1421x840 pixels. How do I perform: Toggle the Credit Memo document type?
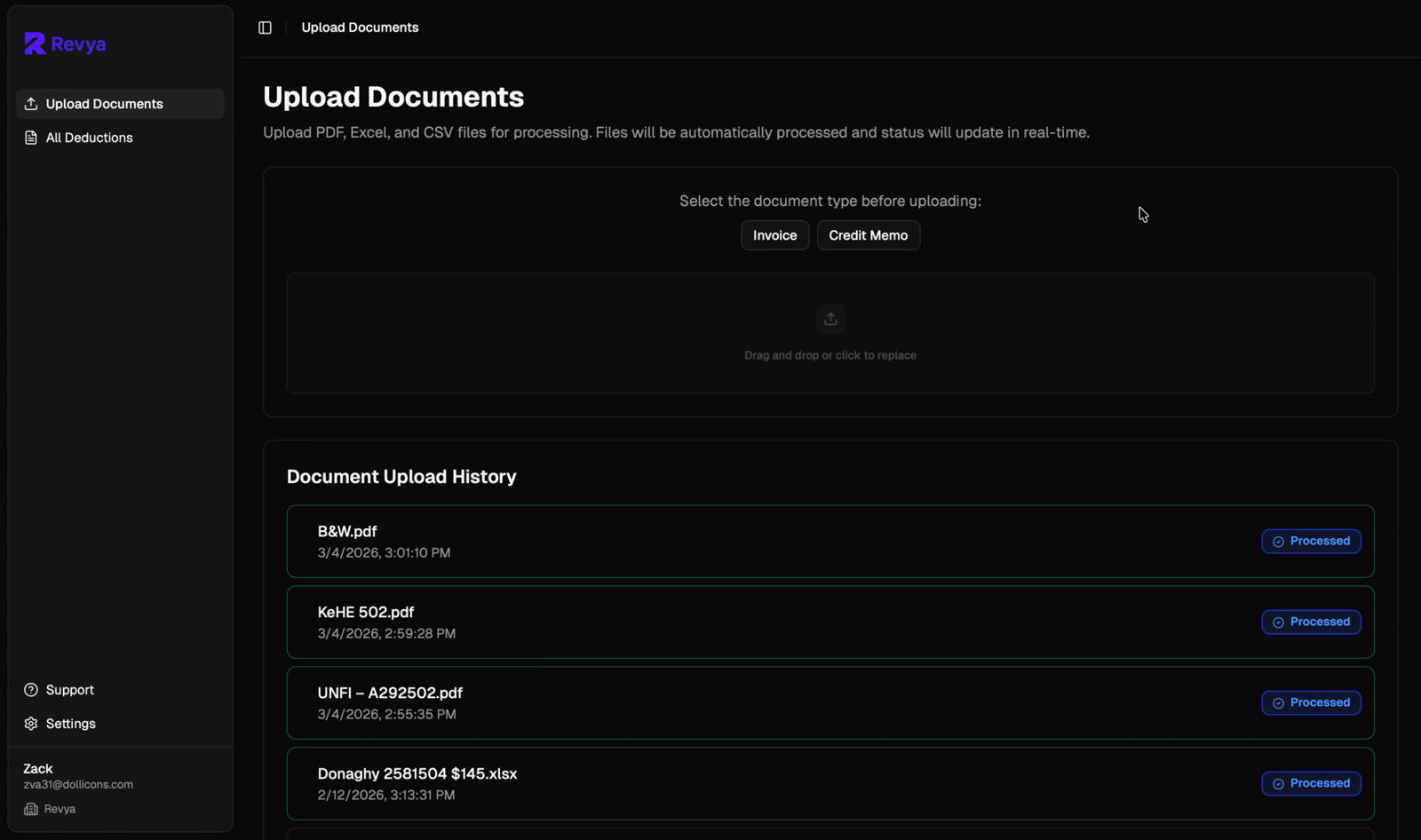[868, 235]
